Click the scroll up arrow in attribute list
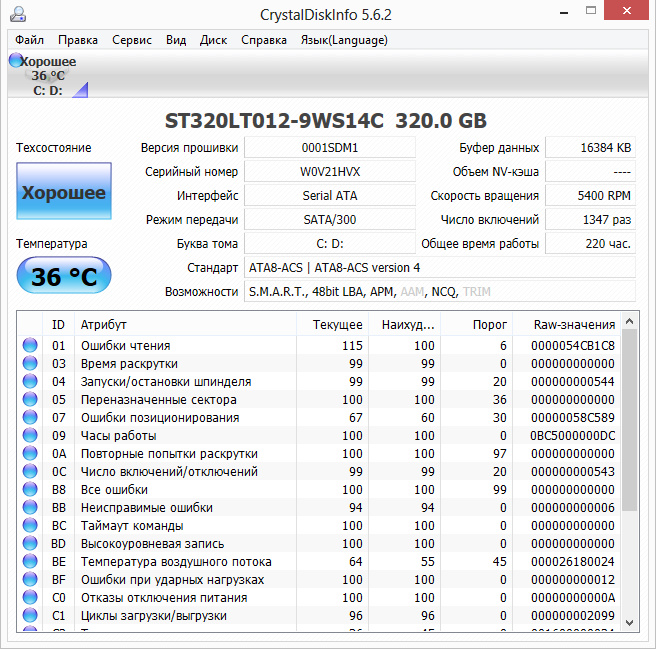The height and width of the screenshot is (649, 656). click(629, 321)
